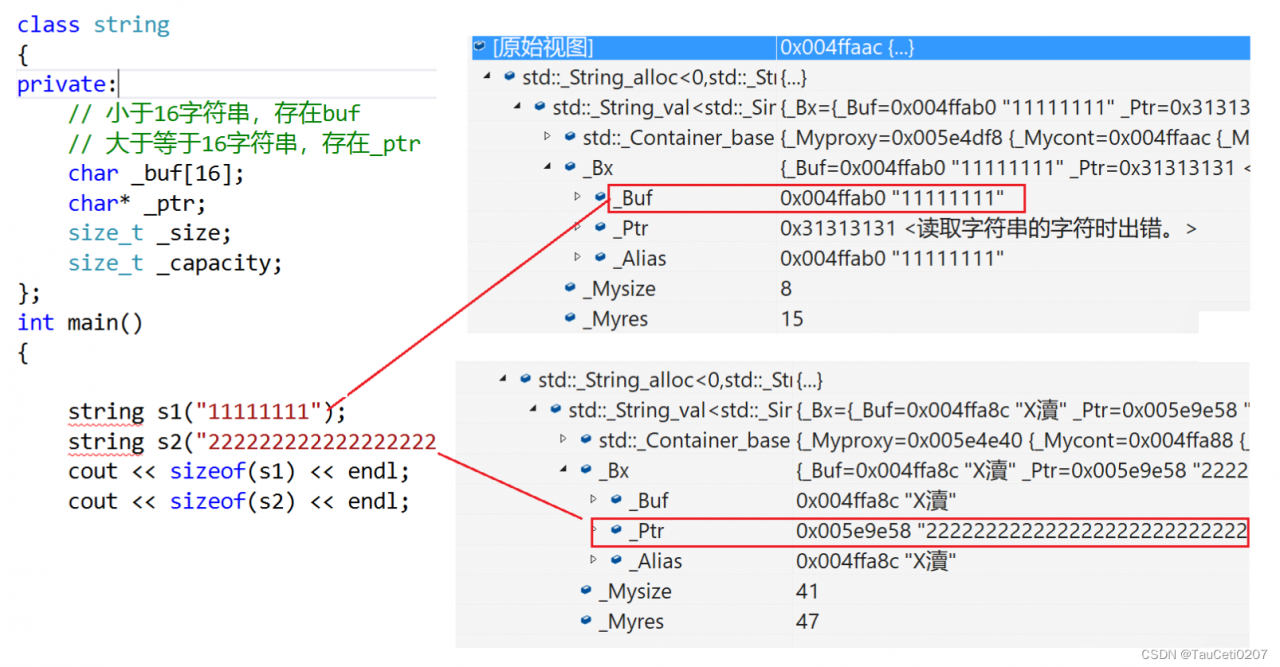Collapse _Bx node containing _Buf=0x004ffa8c
This screenshot has width=1280, height=667.
click(x=563, y=470)
